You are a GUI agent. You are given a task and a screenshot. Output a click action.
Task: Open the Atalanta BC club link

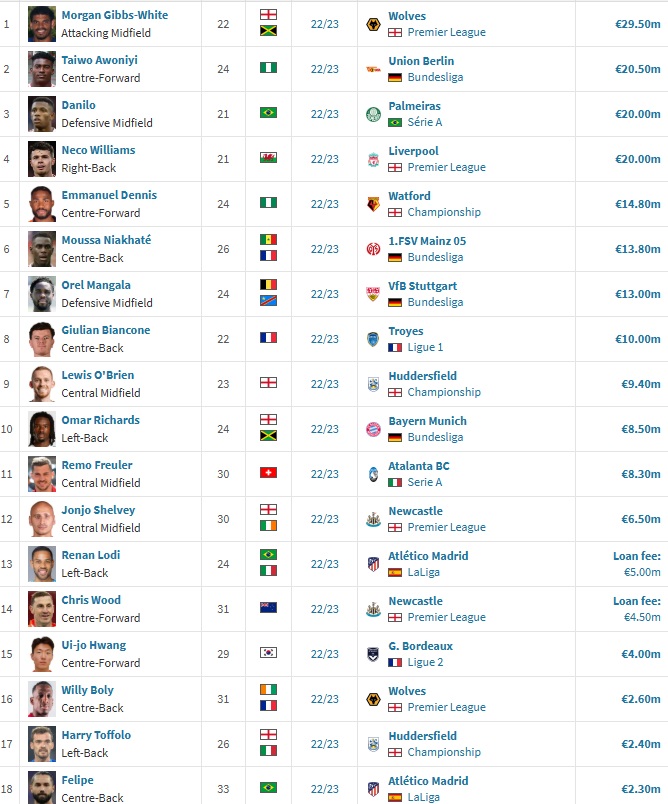[419, 466]
